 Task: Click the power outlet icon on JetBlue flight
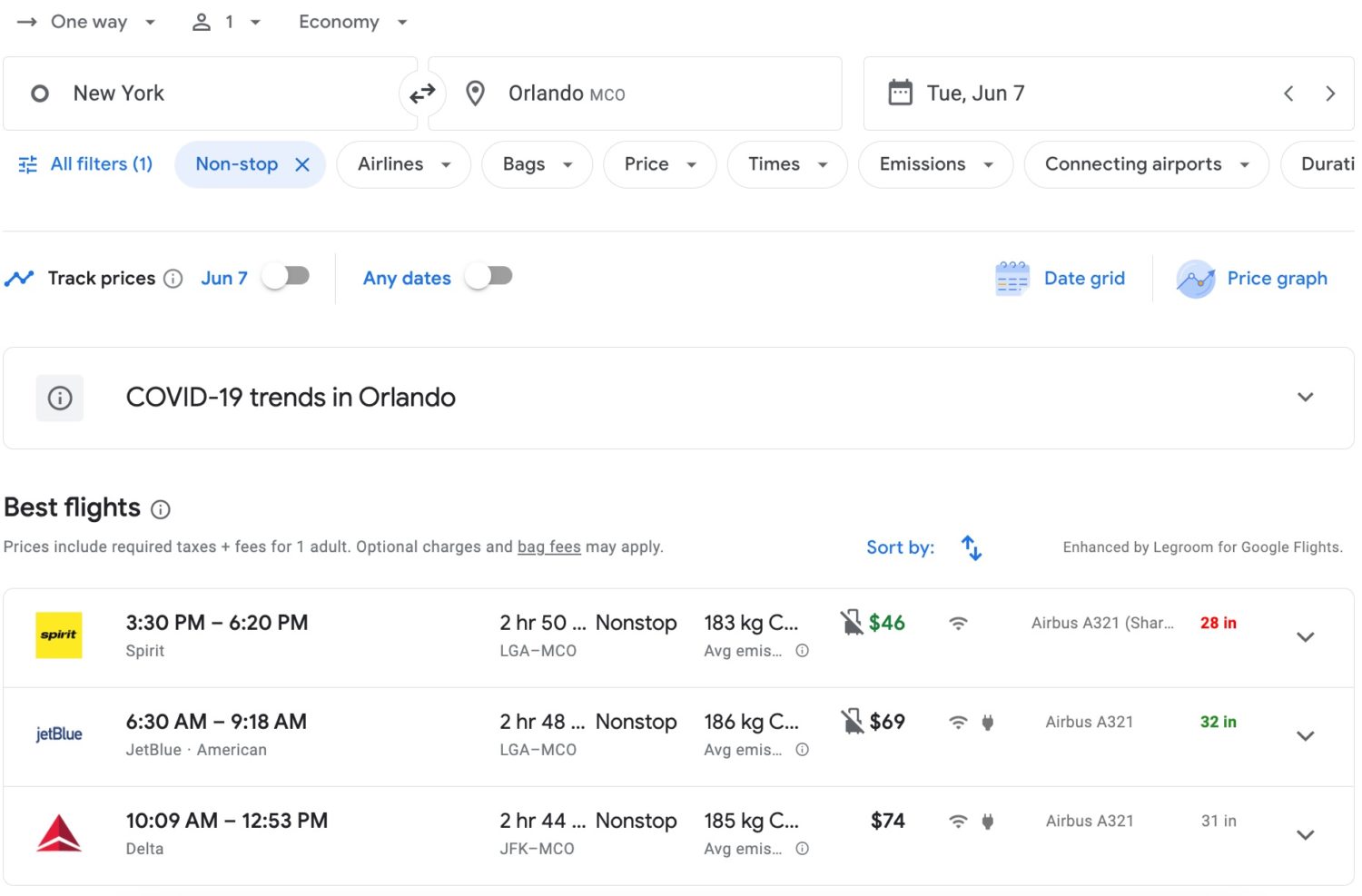(987, 722)
